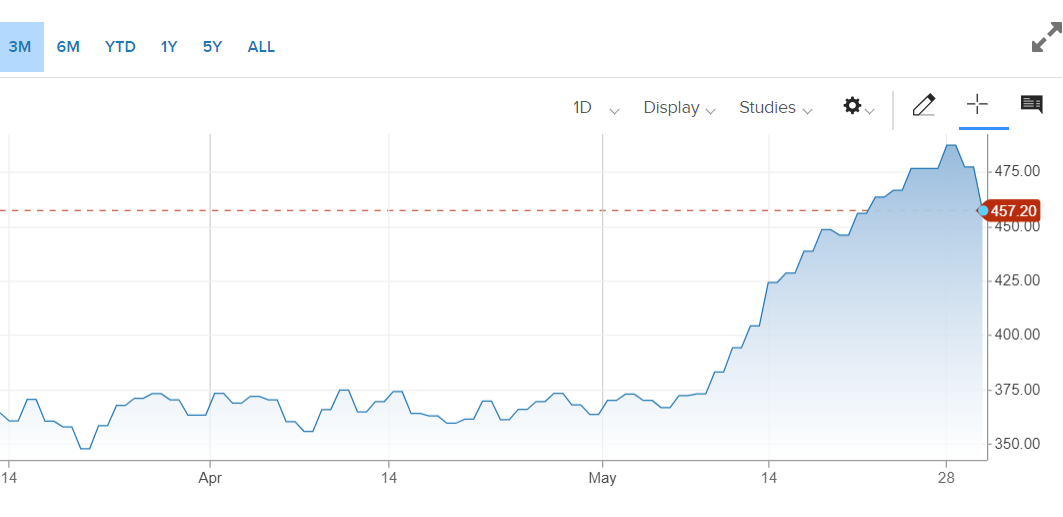Switch to the 5Y time range
The height and width of the screenshot is (517, 1063).
point(212,47)
